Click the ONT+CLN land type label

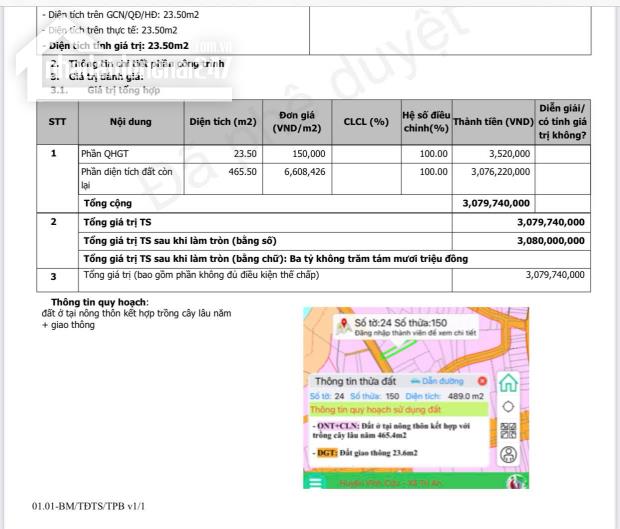(x=336, y=426)
